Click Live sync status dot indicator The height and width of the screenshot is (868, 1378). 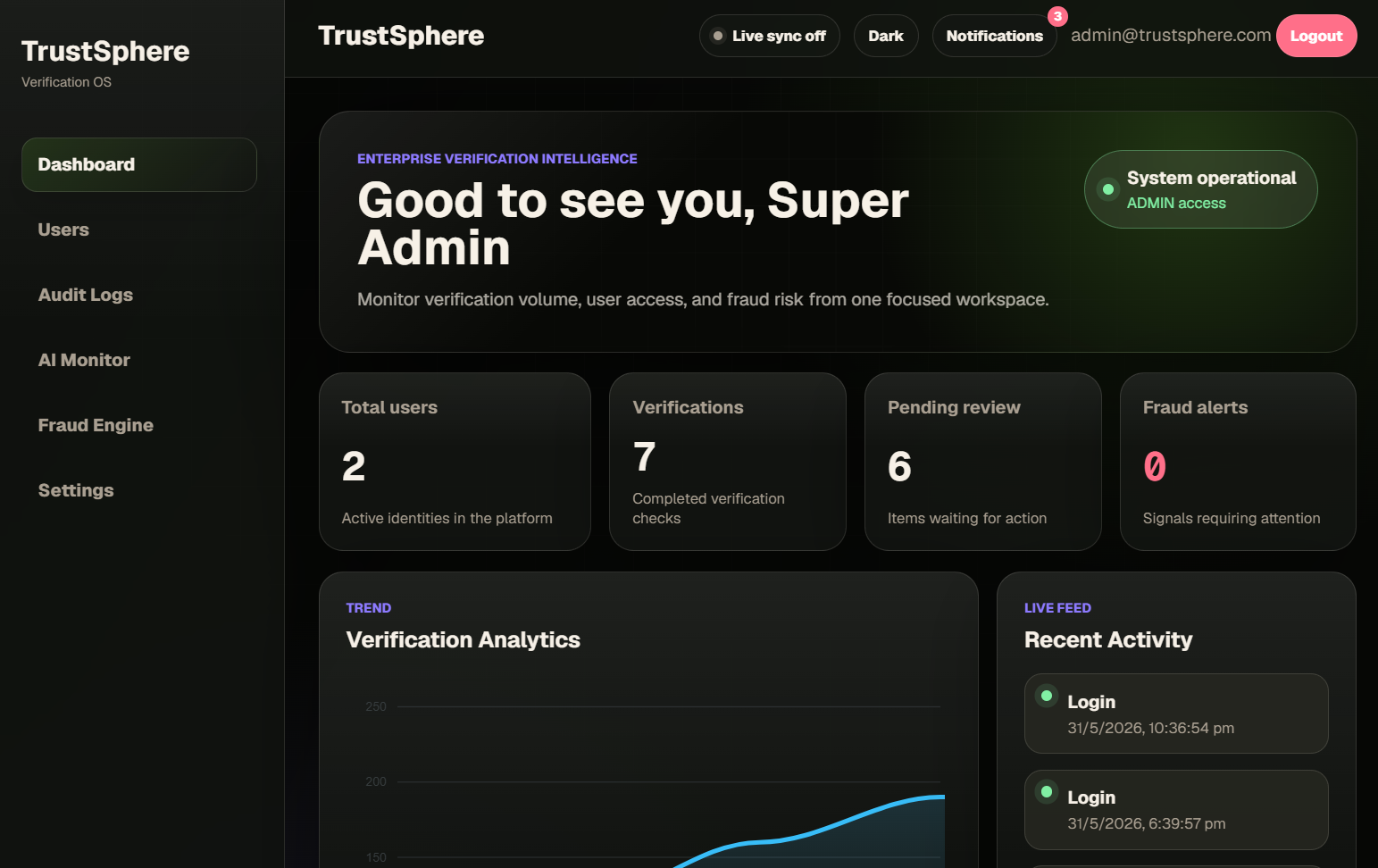(x=717, y=36)
